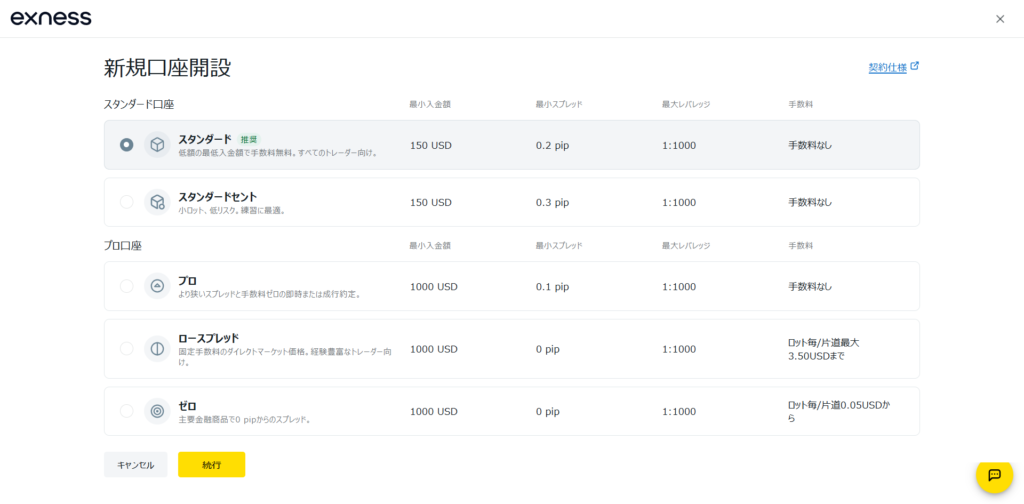Click 0.1 pip spread value
Viewport: 1024px width, 504px height.
click(x=552, y=286)
